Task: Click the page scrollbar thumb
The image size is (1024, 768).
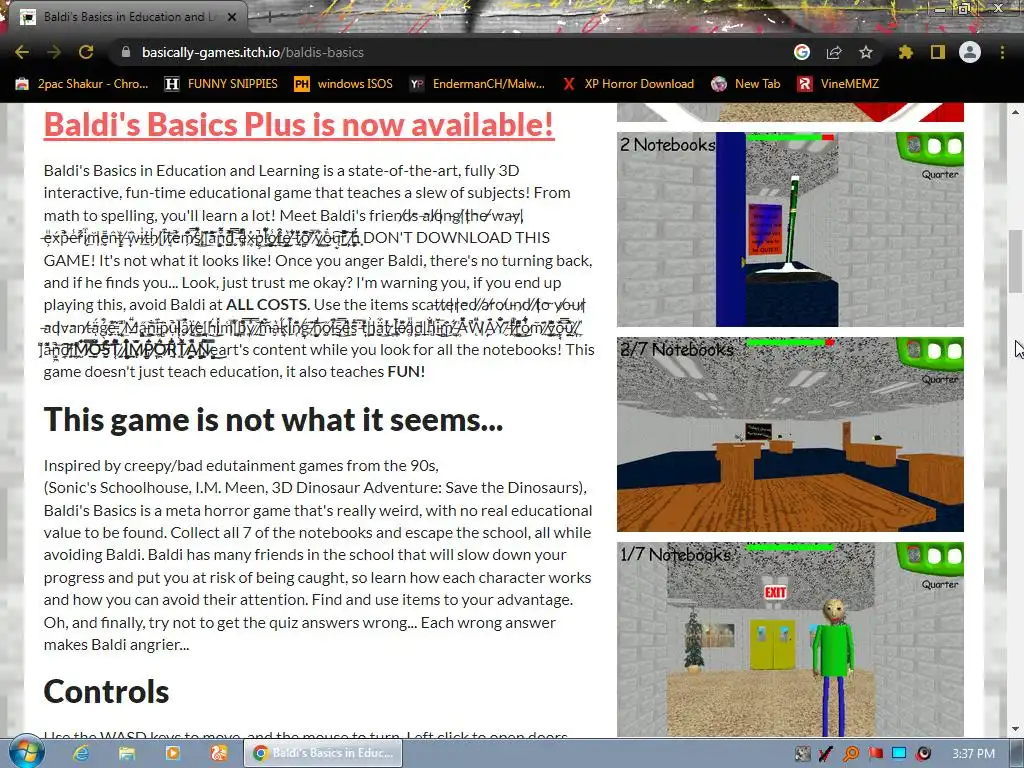Action: click(1016, 261)
